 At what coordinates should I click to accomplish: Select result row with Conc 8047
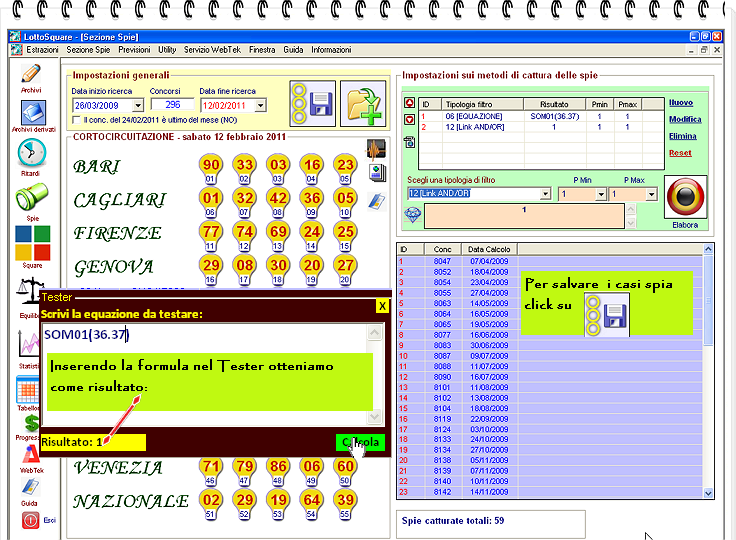550,261
